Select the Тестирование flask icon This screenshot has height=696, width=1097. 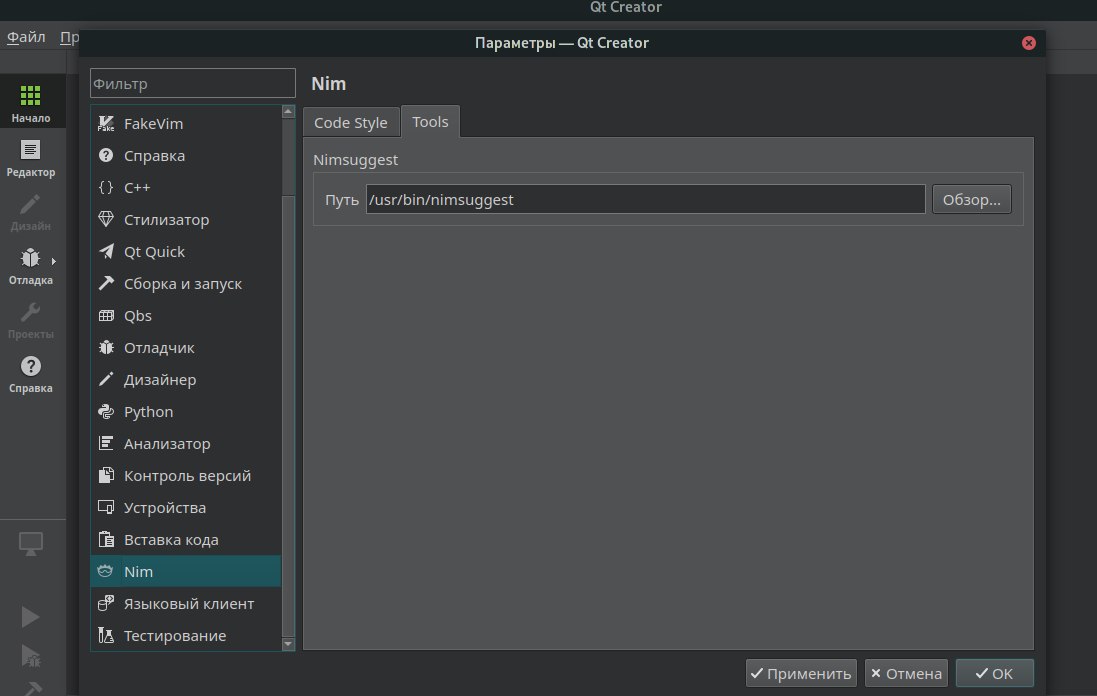point(106,635)
